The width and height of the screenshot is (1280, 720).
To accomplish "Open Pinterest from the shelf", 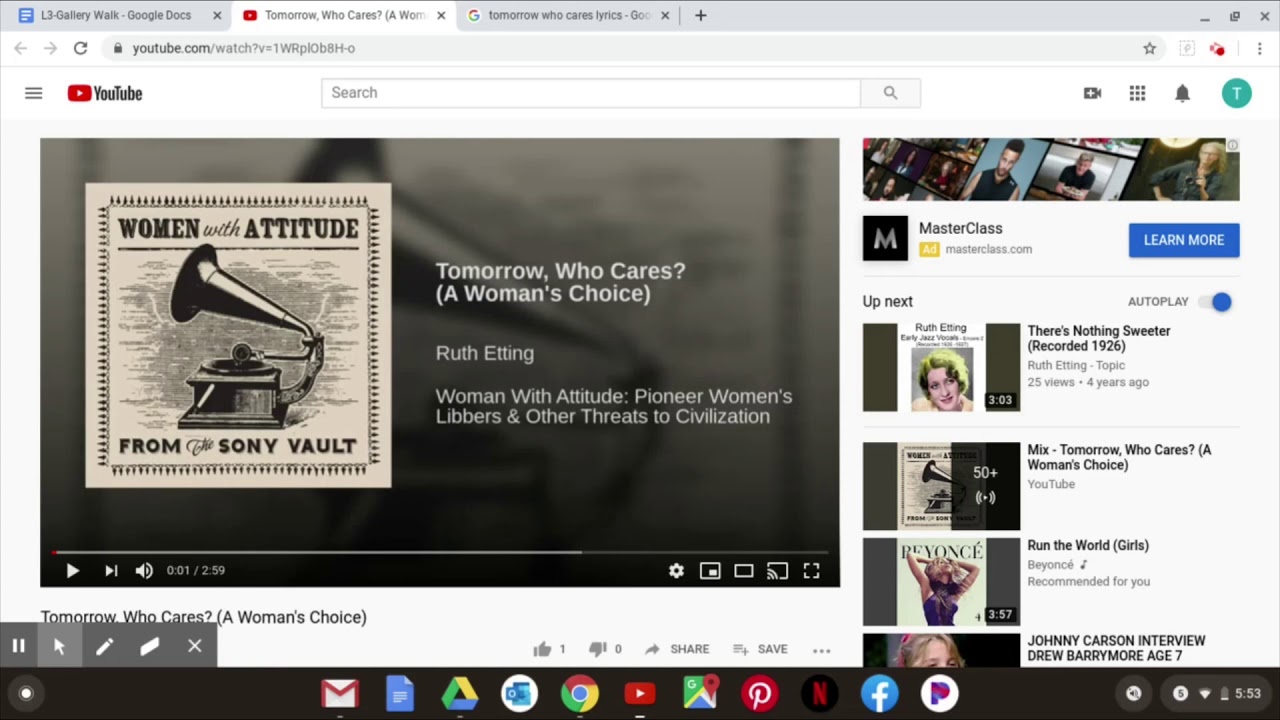I will coord(759,693).
